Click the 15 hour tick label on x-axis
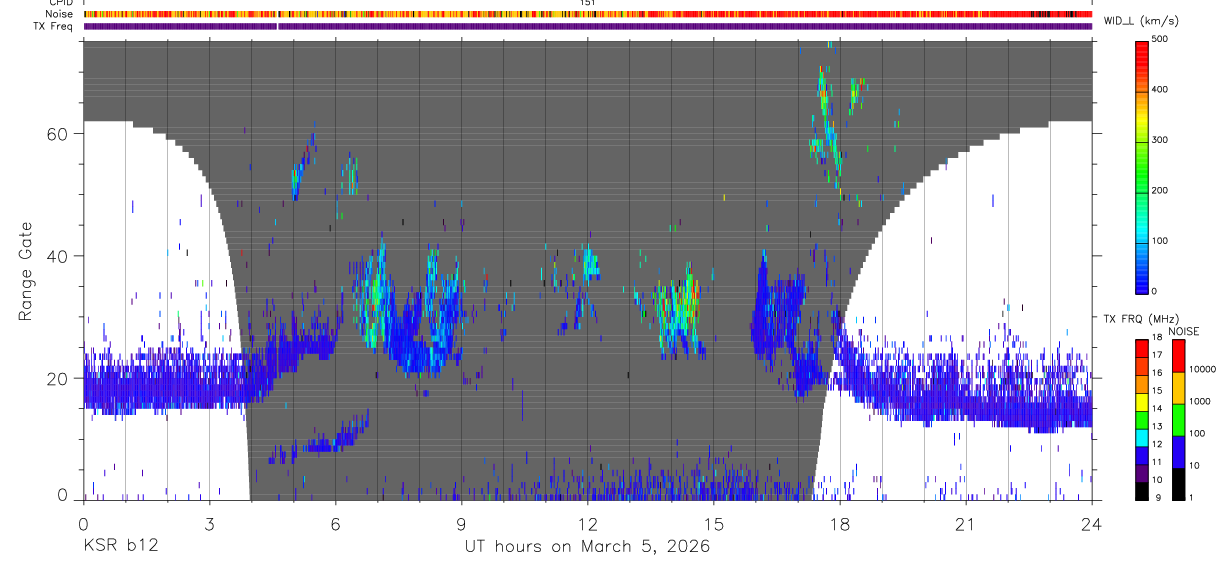Viewport: 1228px width, 567px height. 714,523
